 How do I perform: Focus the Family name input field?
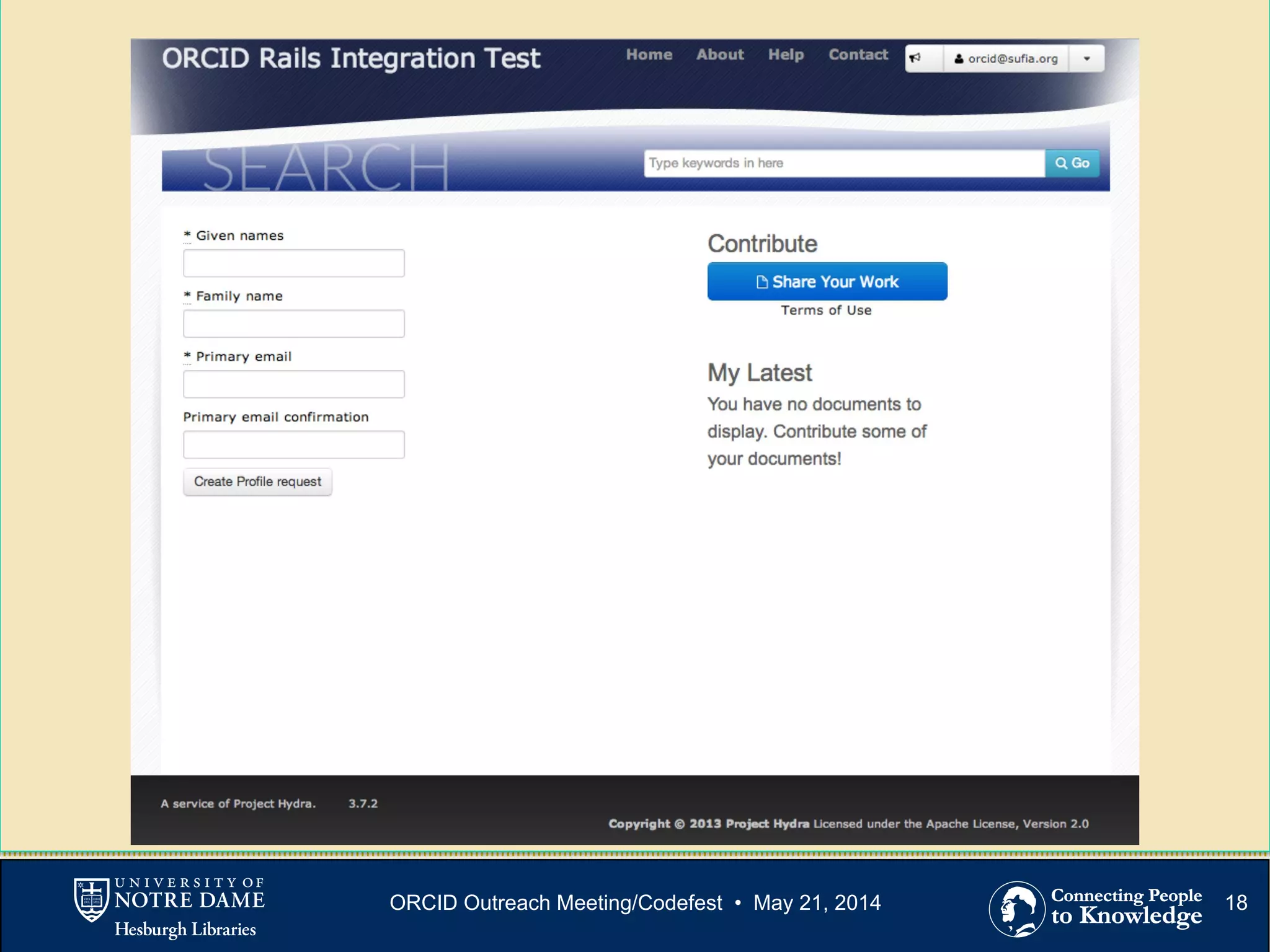(294, 324)
